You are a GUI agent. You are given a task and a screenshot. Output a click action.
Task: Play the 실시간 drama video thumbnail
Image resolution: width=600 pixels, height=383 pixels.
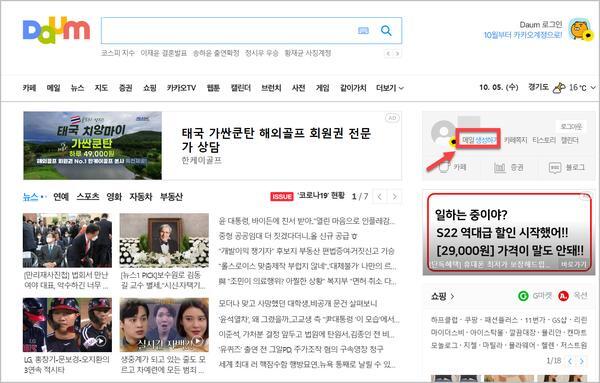point(164,325)
